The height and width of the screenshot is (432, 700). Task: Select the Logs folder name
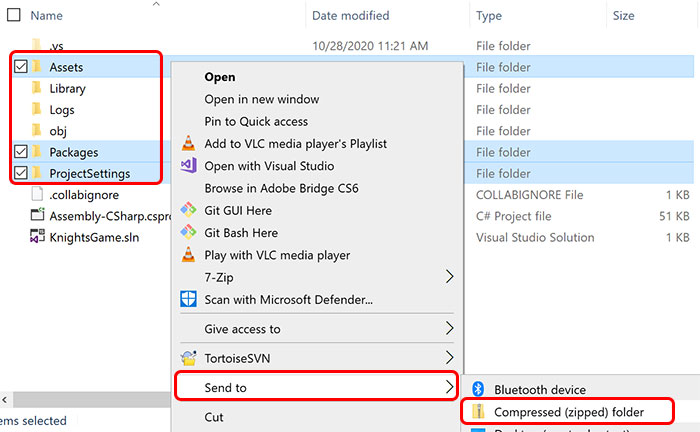tap(62, 110)
